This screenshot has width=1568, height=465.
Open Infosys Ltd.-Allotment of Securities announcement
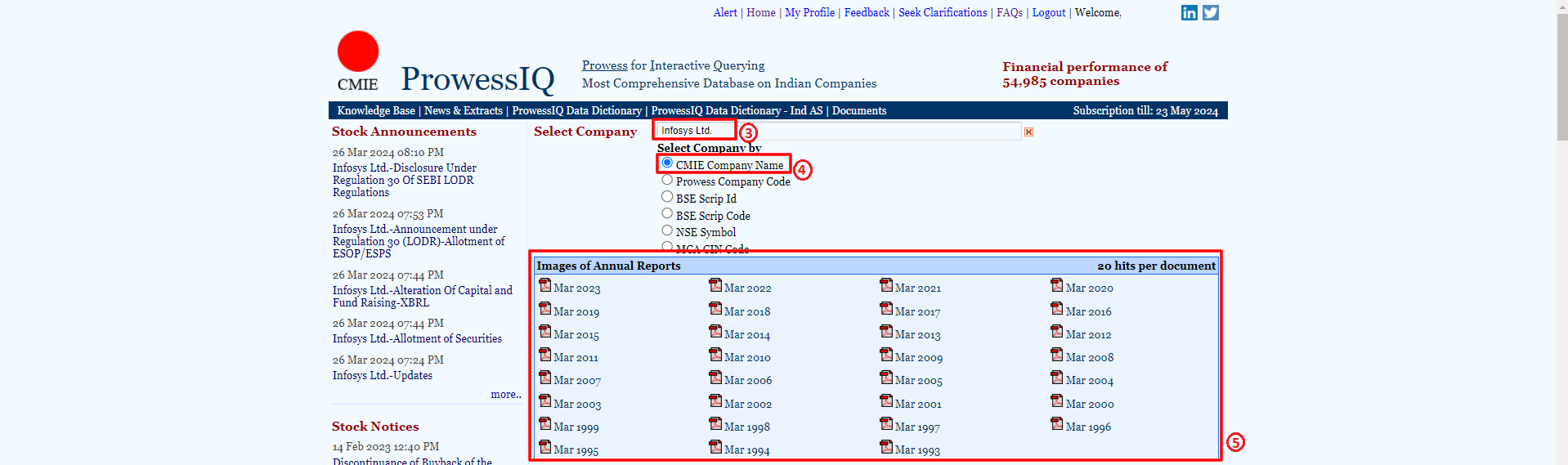[x=417, y=338]
